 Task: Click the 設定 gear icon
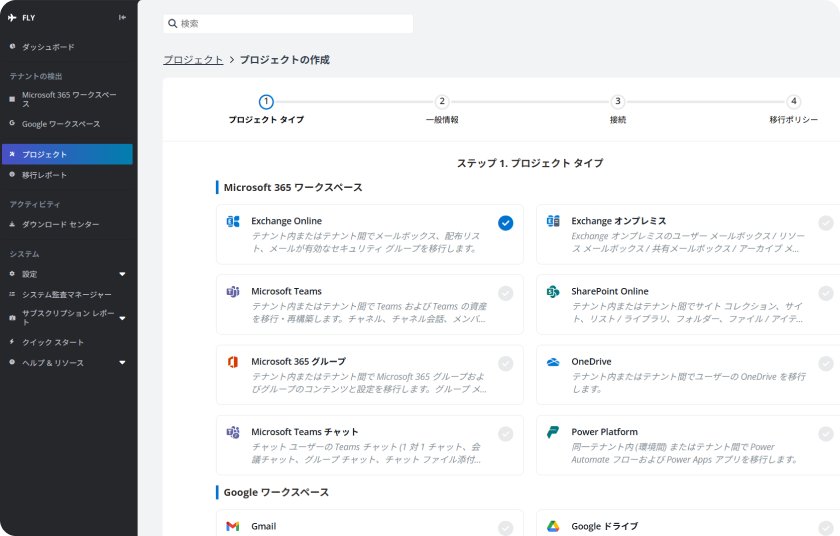point(12,274)
